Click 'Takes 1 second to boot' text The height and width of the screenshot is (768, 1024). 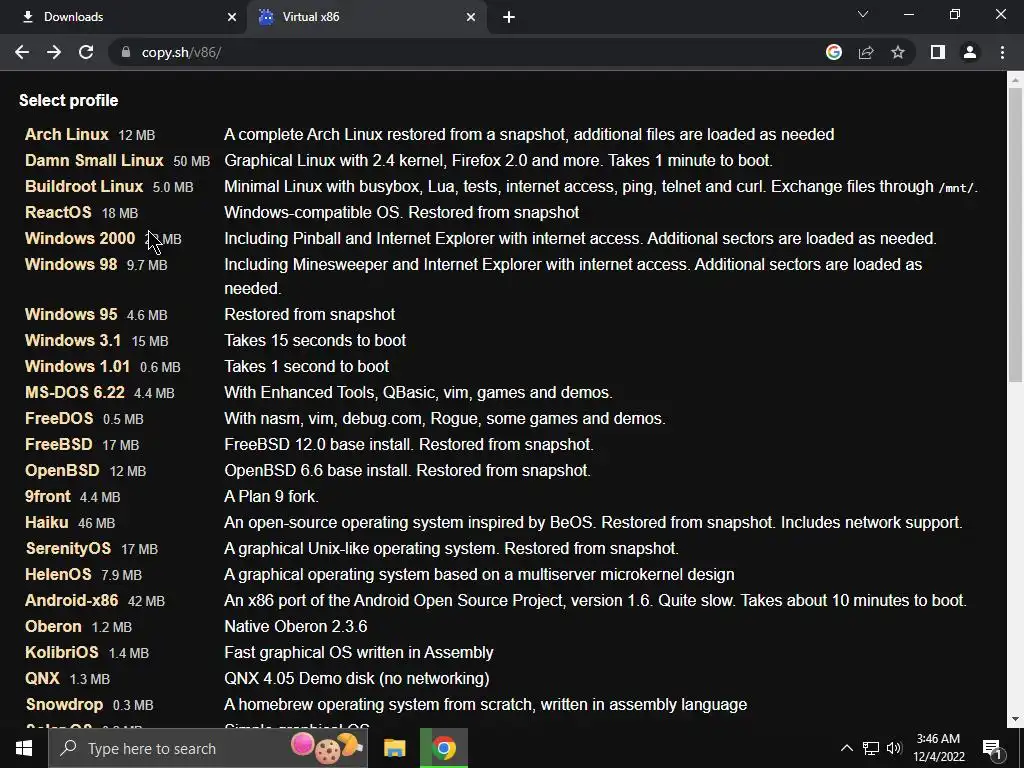coord(306,366)
